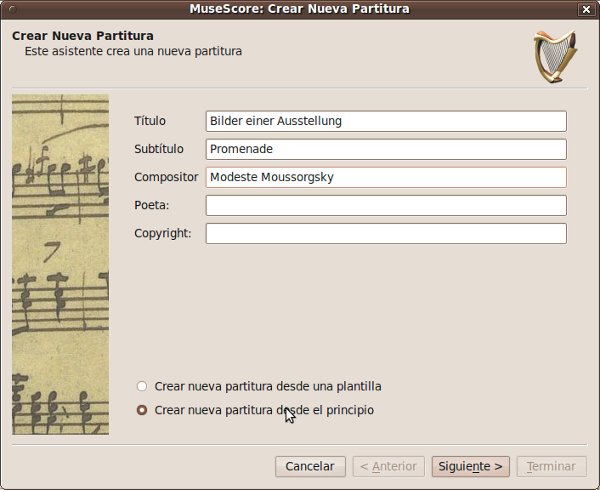Click the 'Título' label
Image resolution: width=600 pixels, height=490 pixels.
tap(150, 121)
